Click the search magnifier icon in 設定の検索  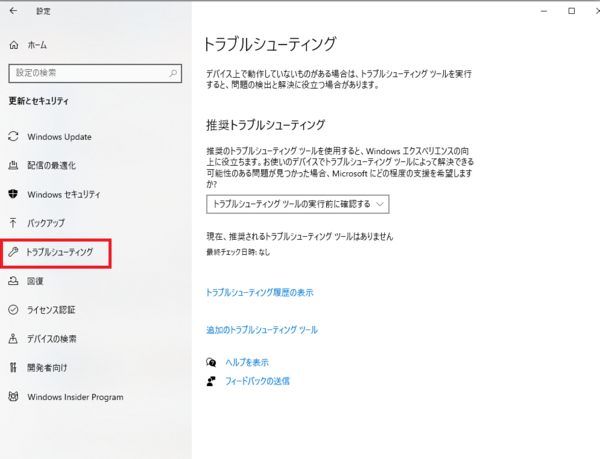coord(173,73)
